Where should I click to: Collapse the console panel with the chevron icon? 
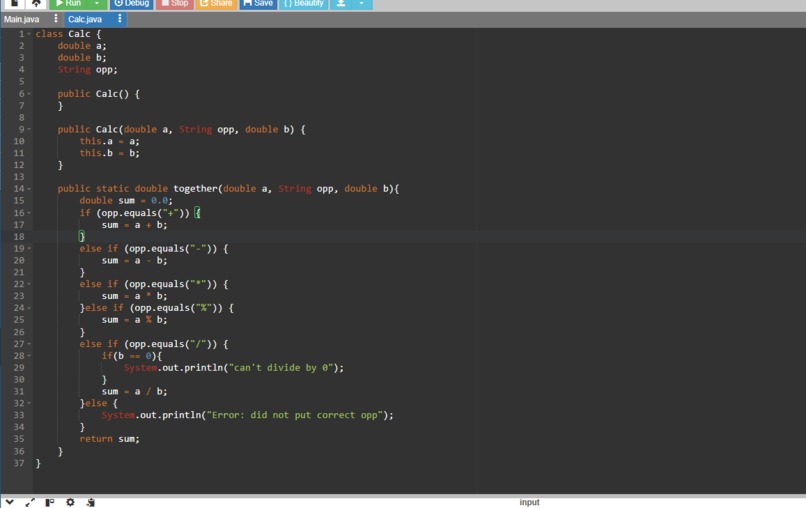coord(9,502)
